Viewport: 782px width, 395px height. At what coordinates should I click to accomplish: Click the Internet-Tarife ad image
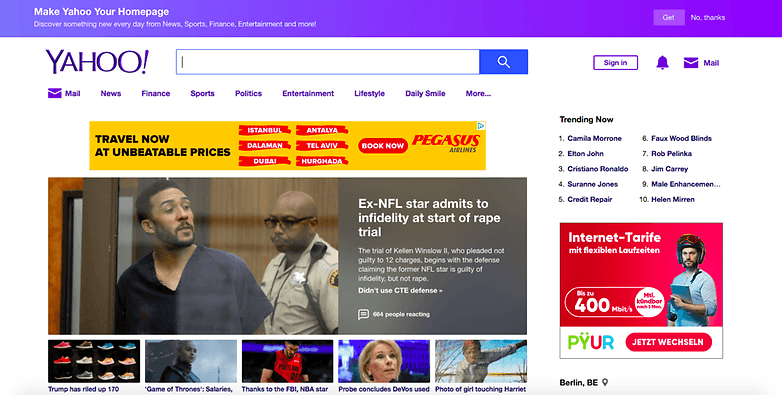641,275
